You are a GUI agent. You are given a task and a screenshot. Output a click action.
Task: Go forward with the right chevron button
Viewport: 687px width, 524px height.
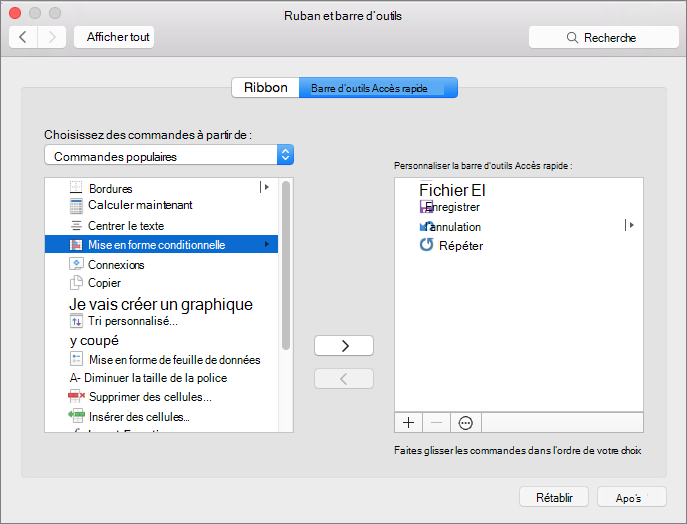tap(52, 37)
